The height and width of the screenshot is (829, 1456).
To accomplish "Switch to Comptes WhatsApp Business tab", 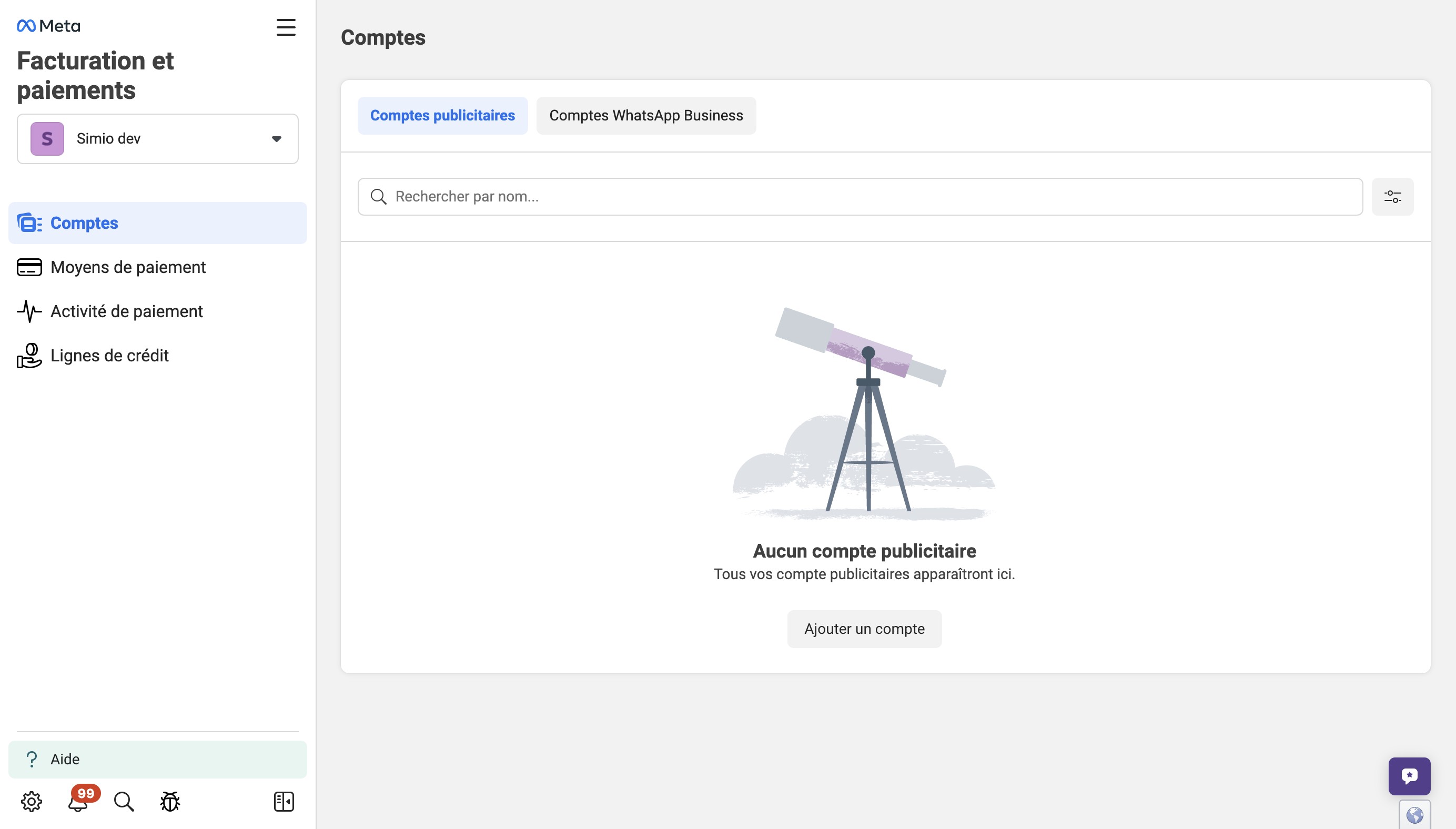I will pyautogui.click(x=645, y=116).
